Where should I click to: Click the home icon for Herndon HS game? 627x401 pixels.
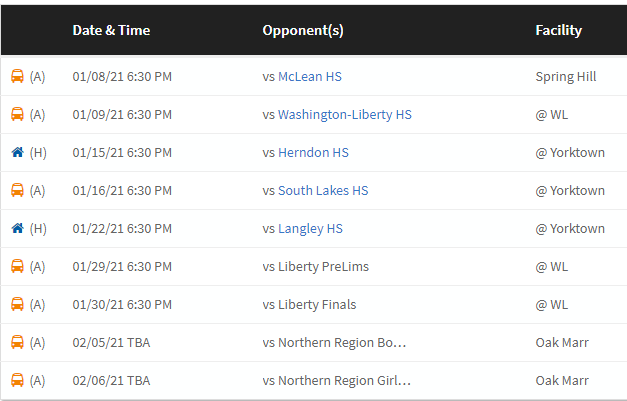click(17, 152)
